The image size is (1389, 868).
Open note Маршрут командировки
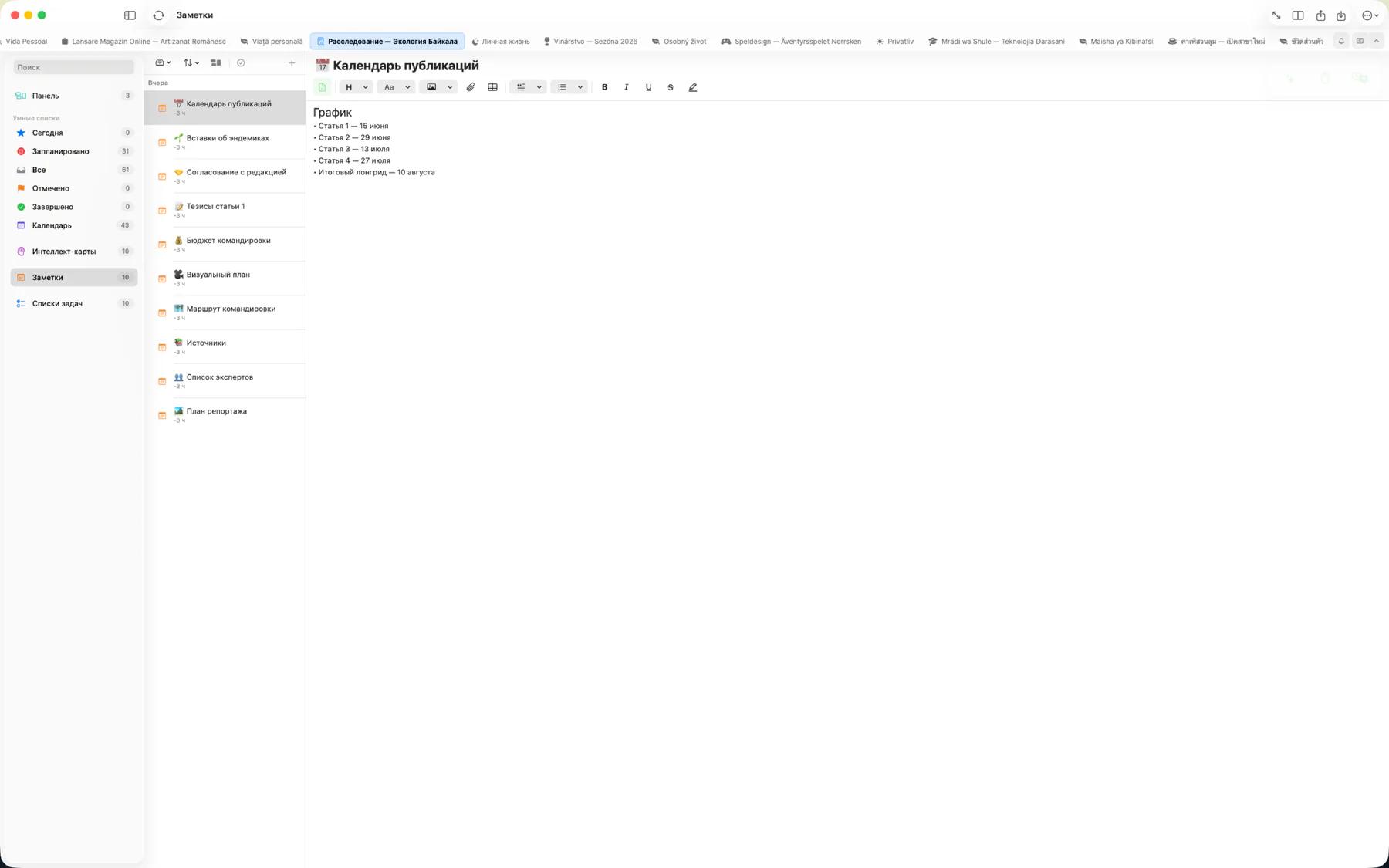(225, 312)
